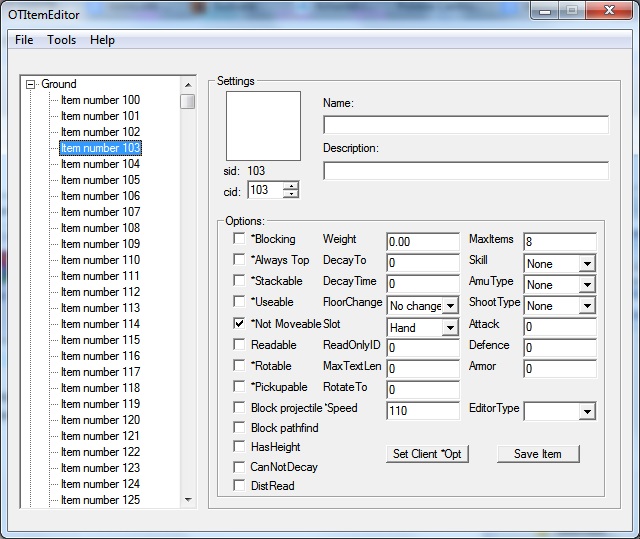640x539 pixels.
Task: Decrement the cid spinner down arrow
Action: click(x=291, y=194)
